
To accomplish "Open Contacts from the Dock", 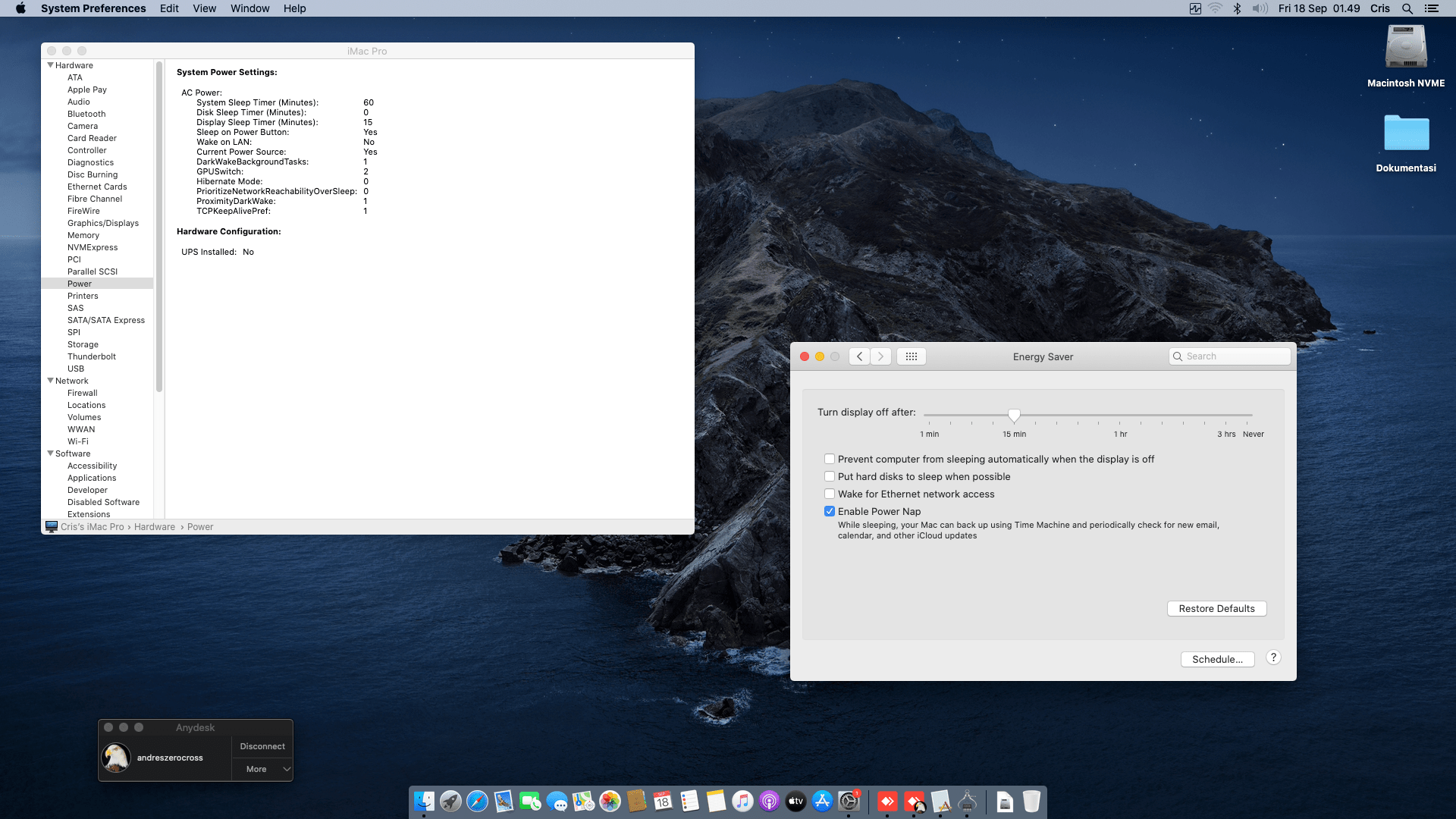I will pyautogui.click(x=636, y=801).
